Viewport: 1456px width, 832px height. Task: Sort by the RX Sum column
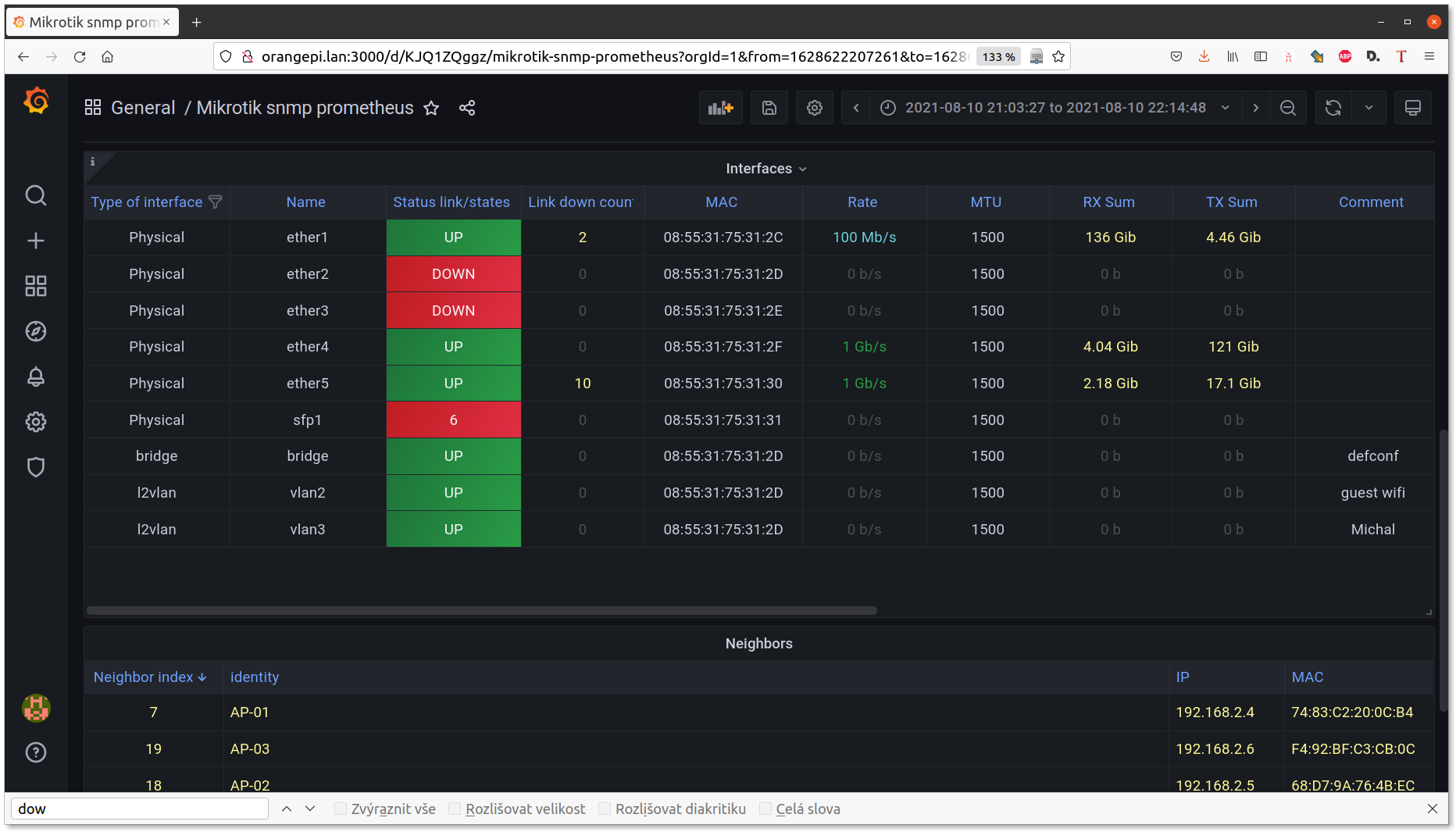(x=1108, y=202)
